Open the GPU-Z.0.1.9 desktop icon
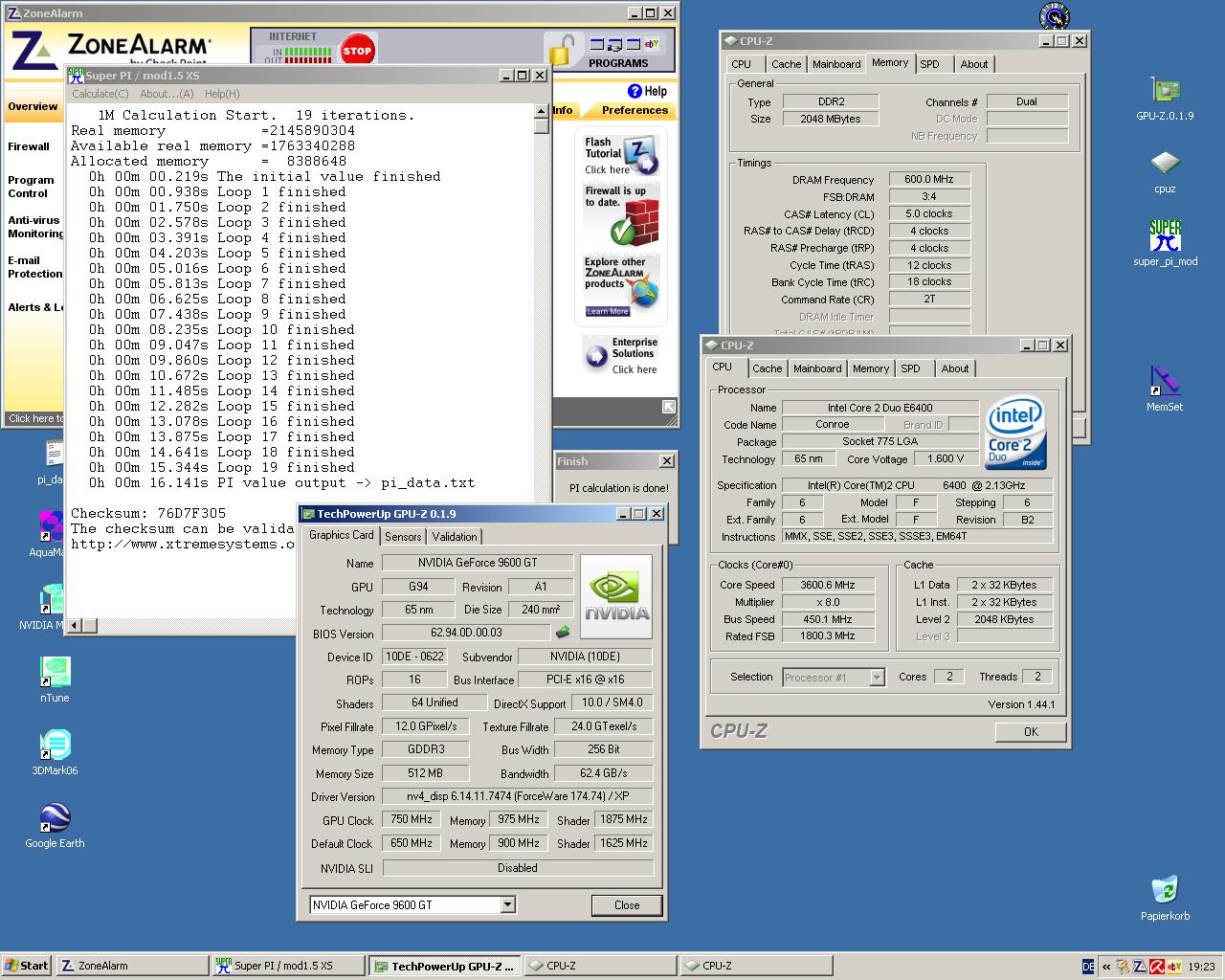The height and width of the screenshot is (980, 1225). (x=1165, y=92)
